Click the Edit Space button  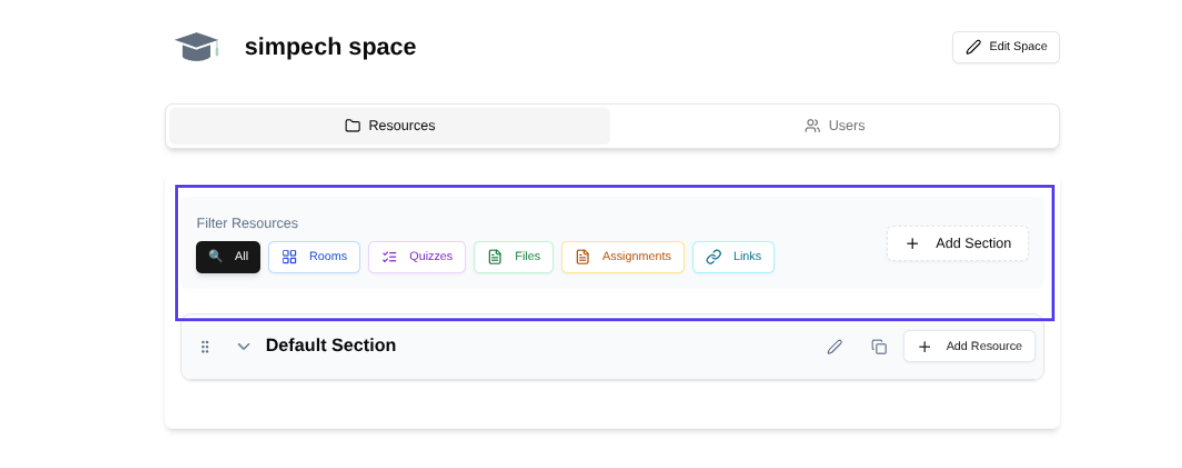(x=1005, y=47)
